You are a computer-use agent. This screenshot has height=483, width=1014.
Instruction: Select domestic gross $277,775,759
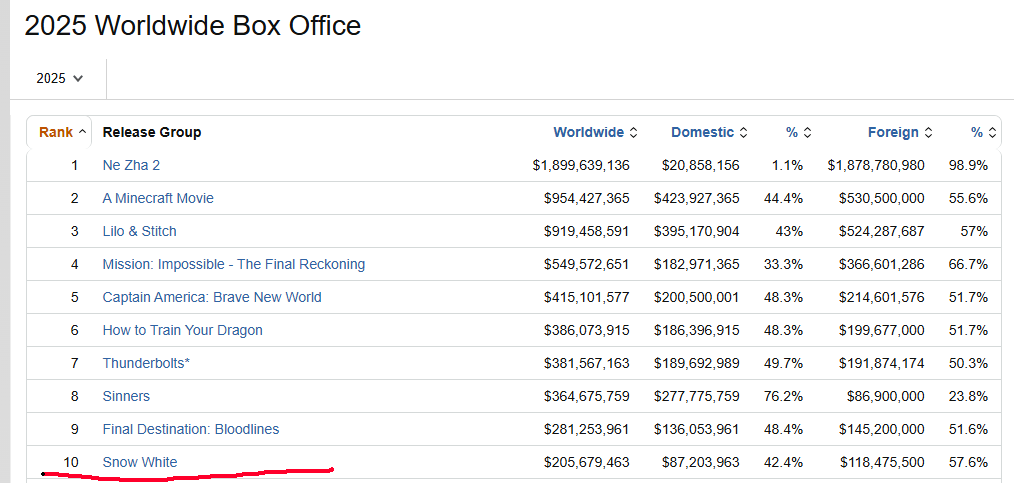696,396
